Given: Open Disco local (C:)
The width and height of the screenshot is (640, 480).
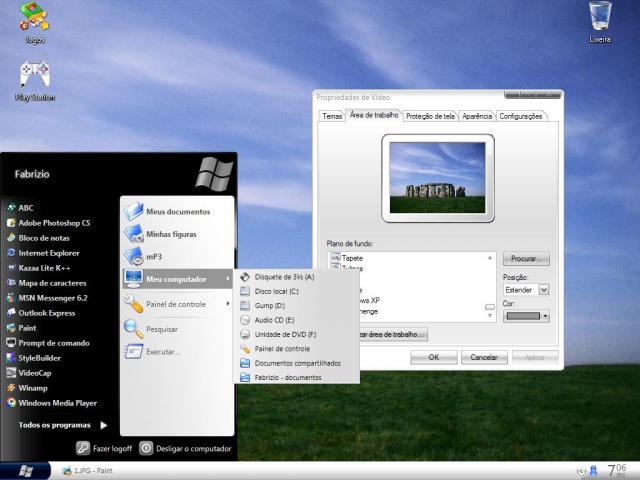Looking at the screenshot, I should point(296,291).
